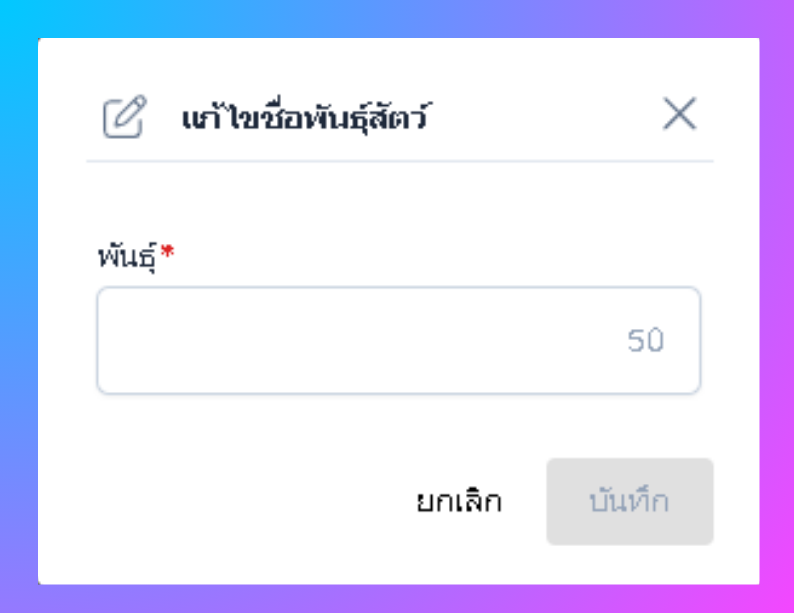The image size is (794, 613).
Task: Select the edit-note icon beside the title
Action: tap(124, 117)
